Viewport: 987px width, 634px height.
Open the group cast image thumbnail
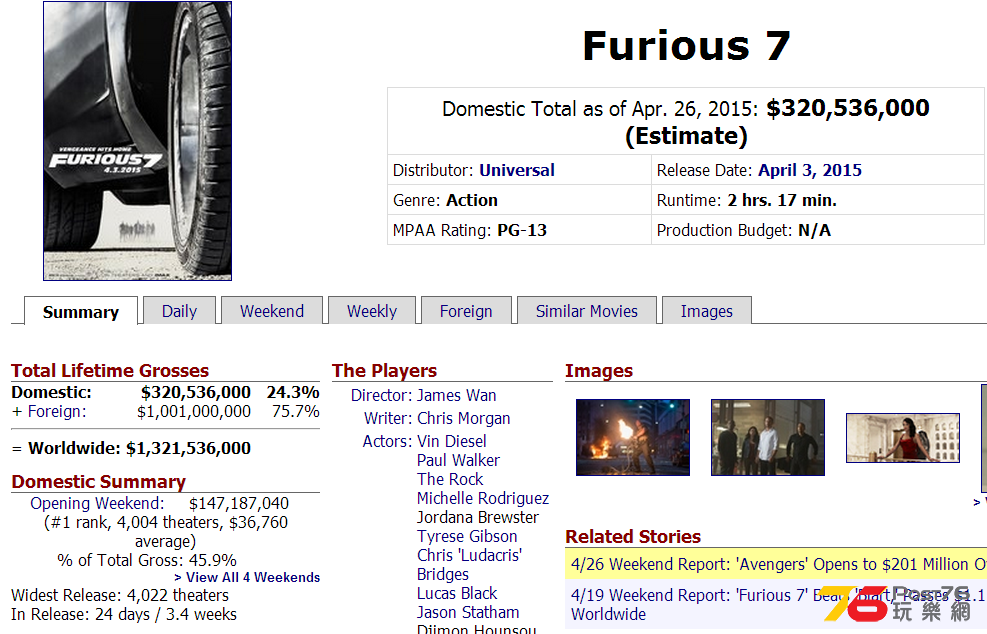click(767, 437)
